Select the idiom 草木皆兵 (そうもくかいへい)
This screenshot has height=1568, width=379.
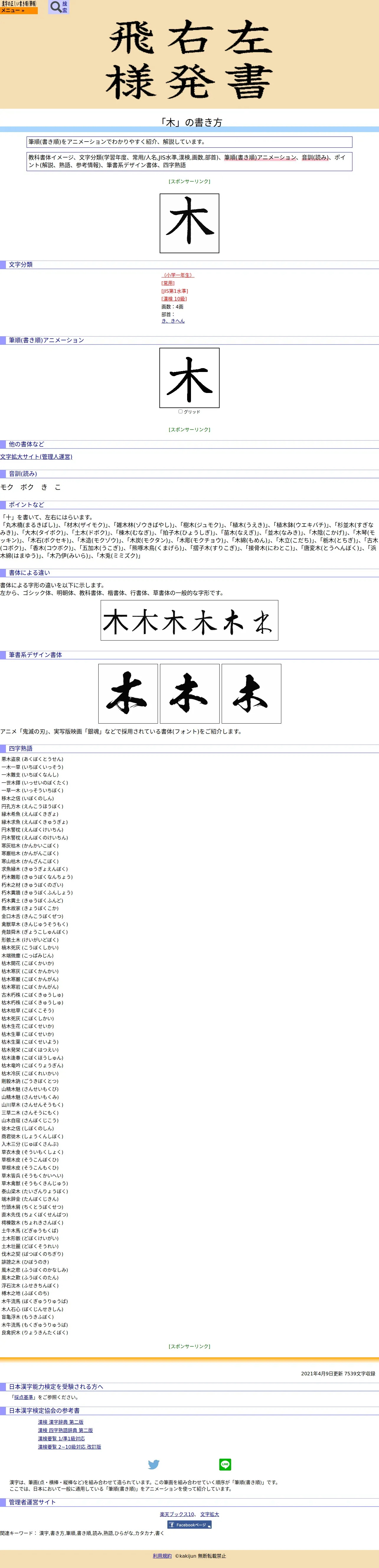click(x=32, y=1175)
